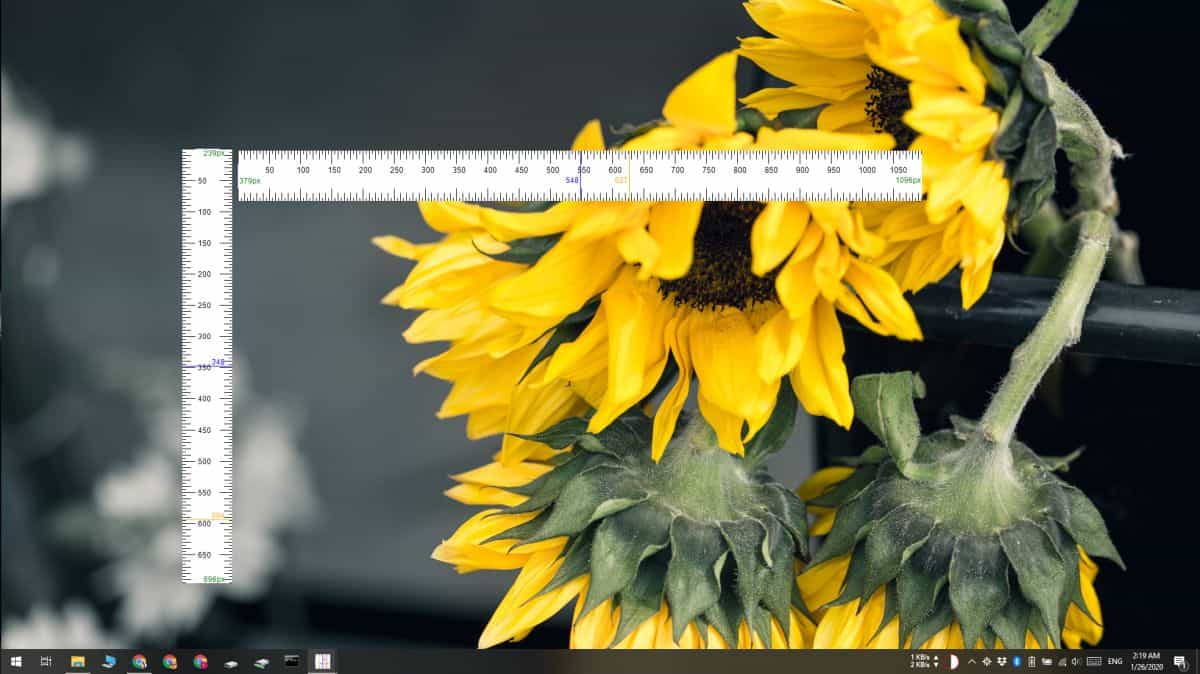Select the active ruler app taskbar icon
The height and width of the screenshot is (674, 1200).
[x=322, y=661]
